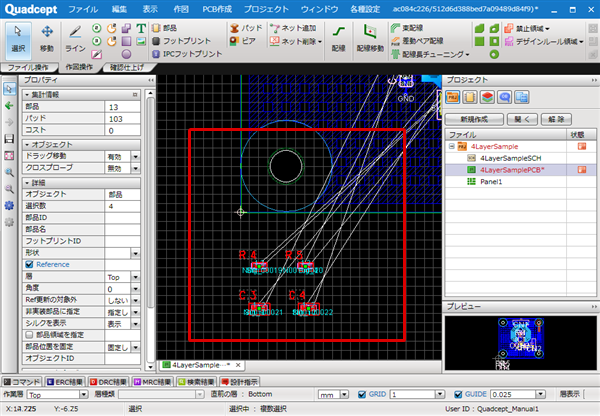Toggle the Reference checkbox
The image size is (600, 416).
(x=29, y=264)
